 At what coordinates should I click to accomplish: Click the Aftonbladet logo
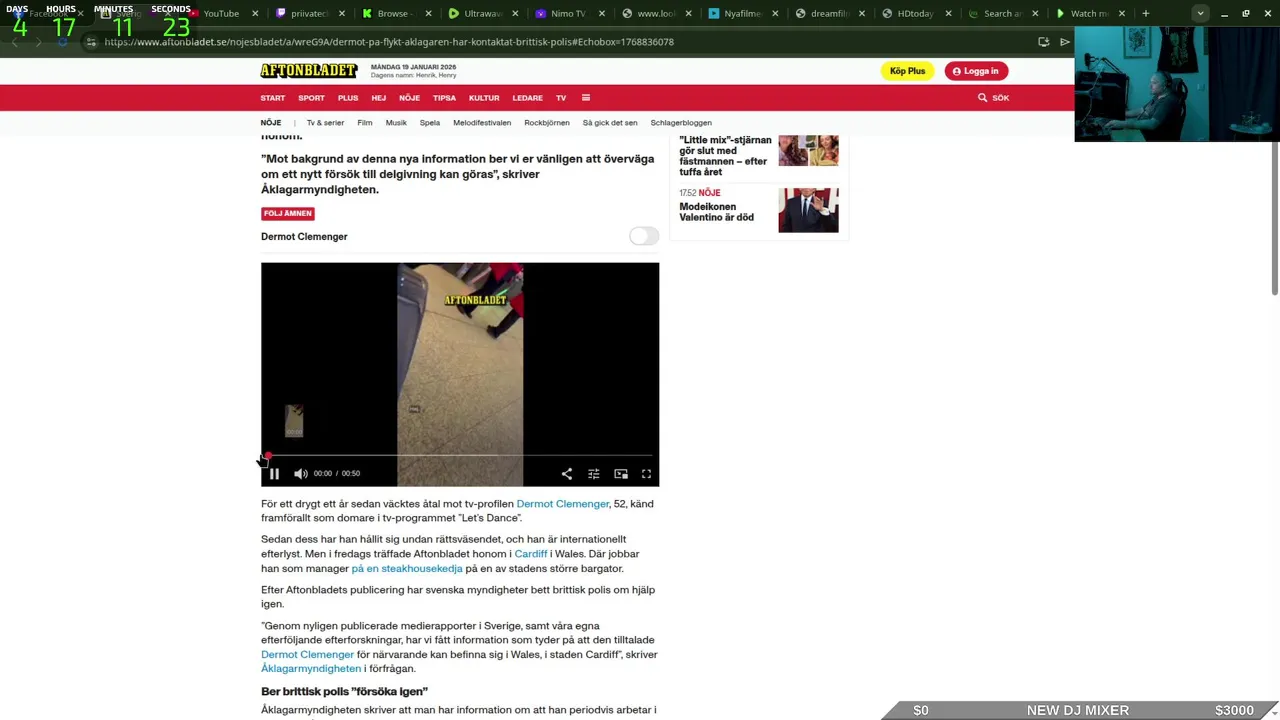[x=309, y=71]
